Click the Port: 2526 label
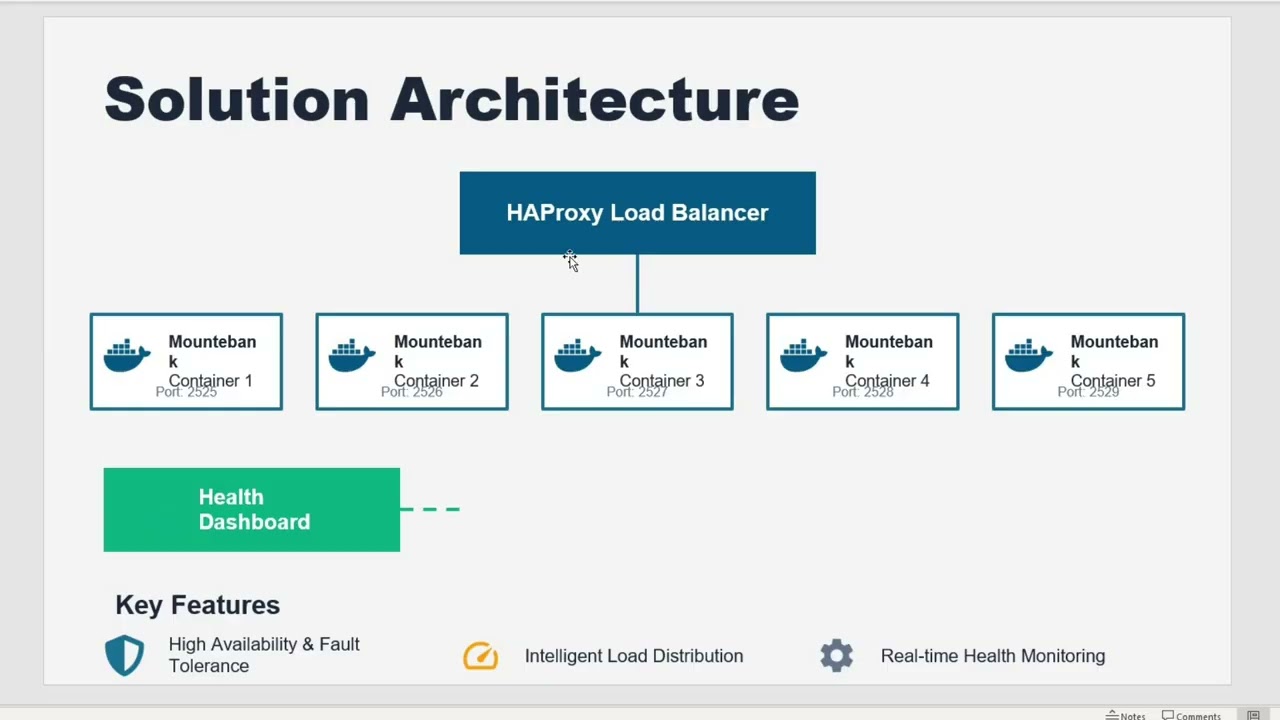The width and height of the screenshot is (1280, 720). tap(412, 392)
